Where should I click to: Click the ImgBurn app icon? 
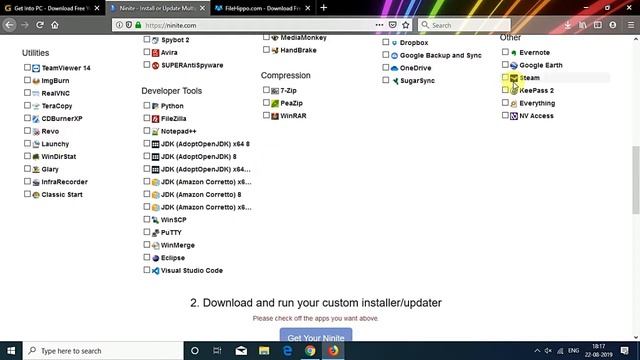tap(36, 81)
